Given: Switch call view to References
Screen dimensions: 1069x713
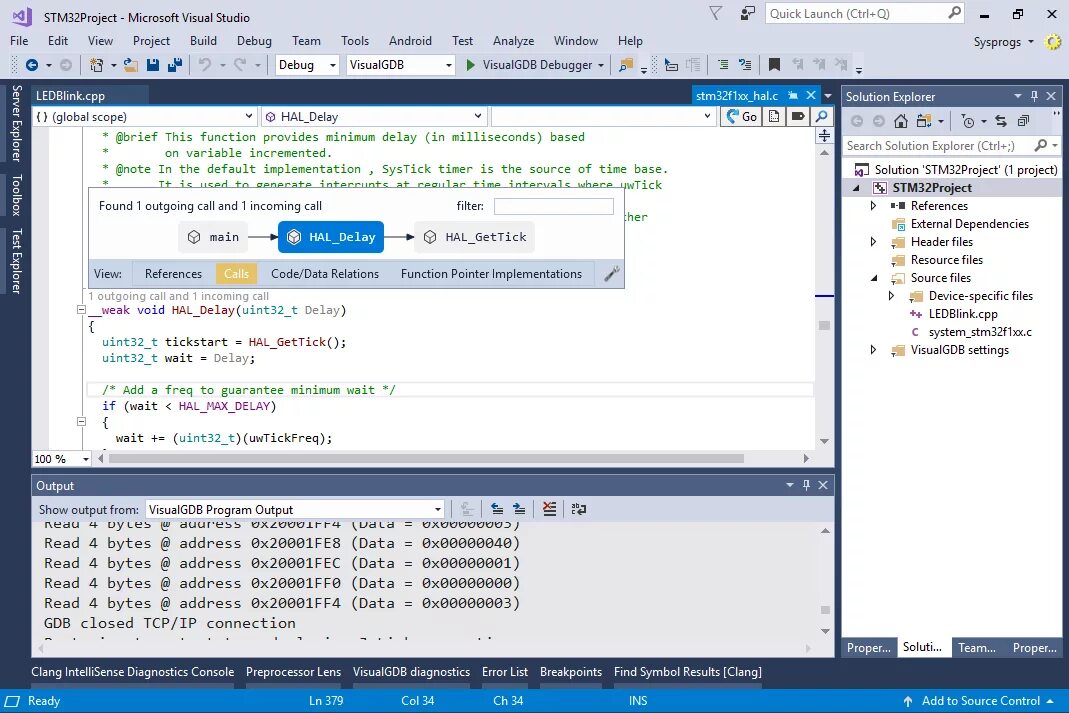Looking at the screenshot, I should 173,273.
